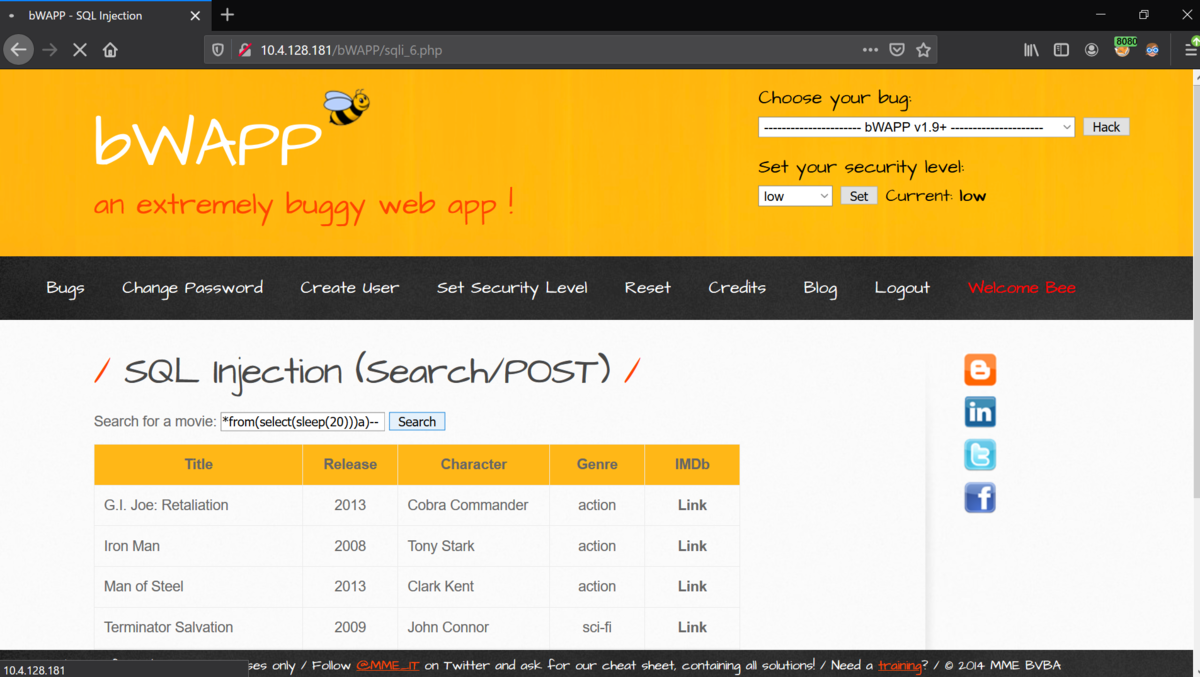Open the LinkedIn social icon
Image resolution: width=1200 pixels, height=677 pixels.
980,412
